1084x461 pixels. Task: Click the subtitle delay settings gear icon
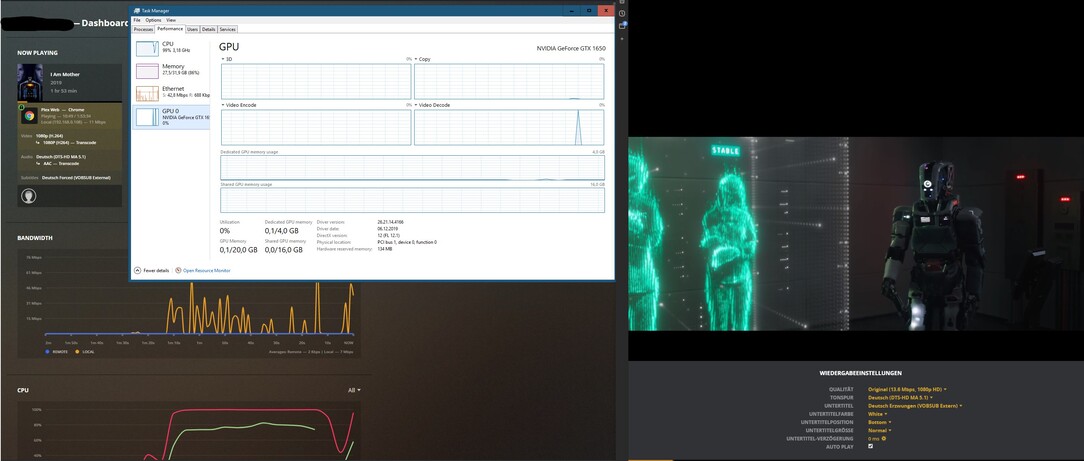click(x=884, y=439)
